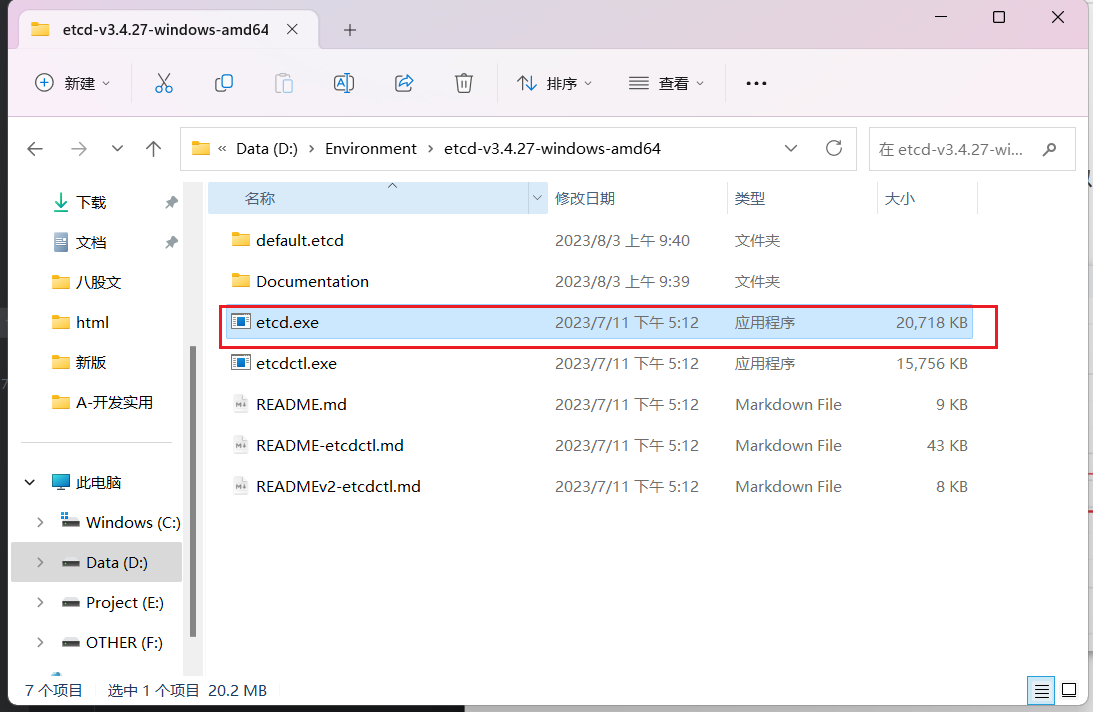Open recent locations dropdown chevron
Viewport: 1093px width, 712px height.
[x=117, y=149]
